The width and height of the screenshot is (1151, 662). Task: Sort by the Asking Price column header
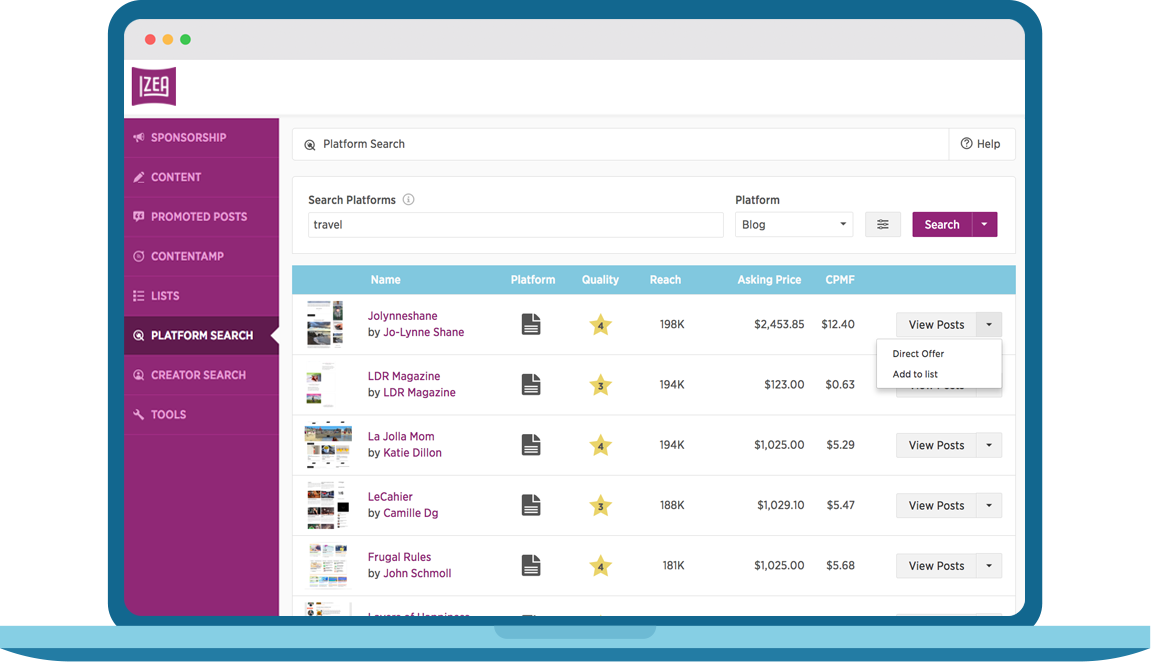pyautogui.click(x=769, y=280)
